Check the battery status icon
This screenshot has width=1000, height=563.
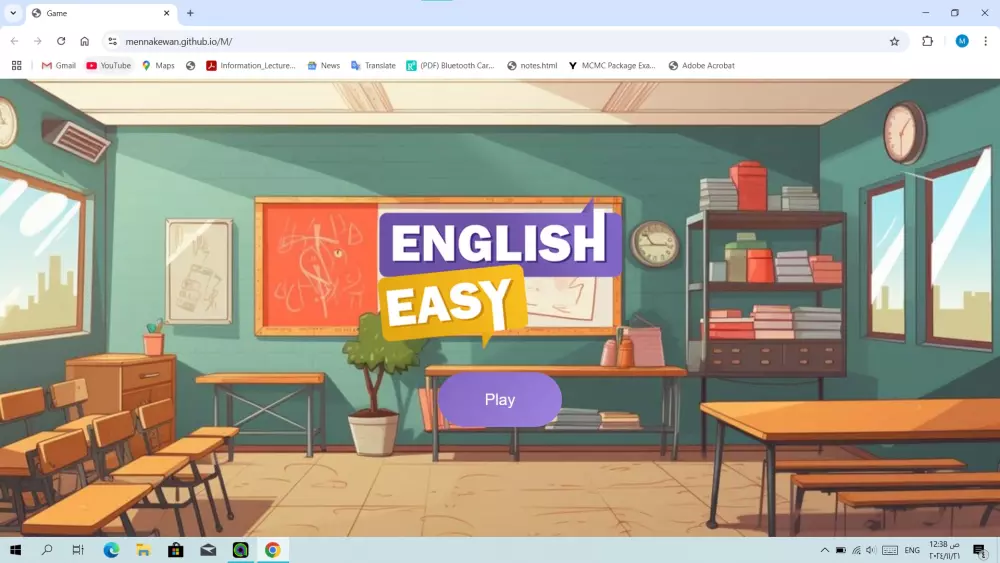[841, 550]
